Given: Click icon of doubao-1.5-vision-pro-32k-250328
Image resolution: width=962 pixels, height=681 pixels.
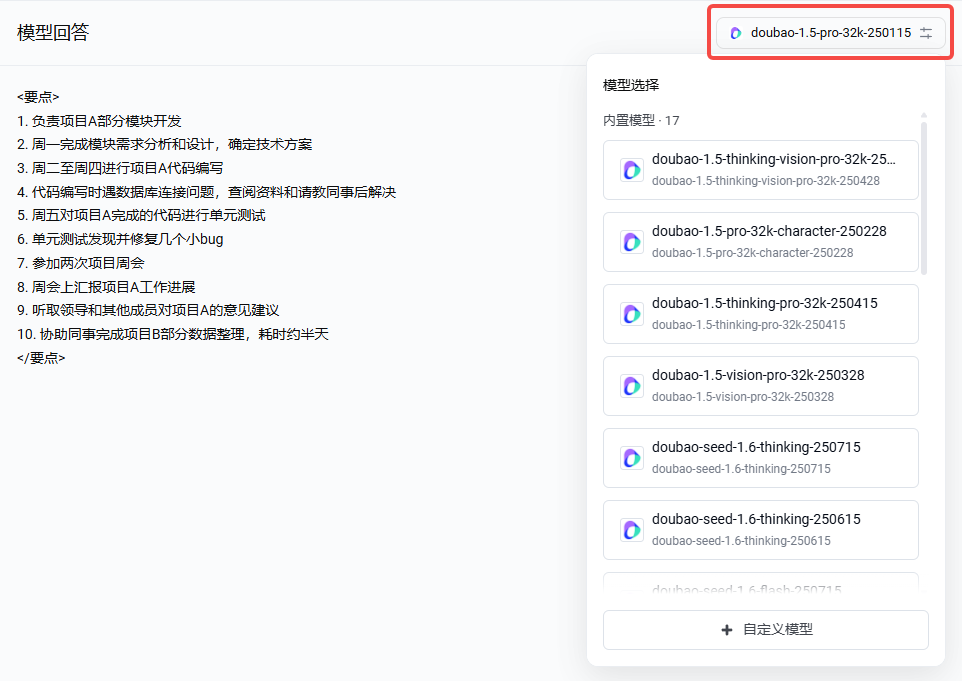Looking at the screenshot, I should pos(631,386).
